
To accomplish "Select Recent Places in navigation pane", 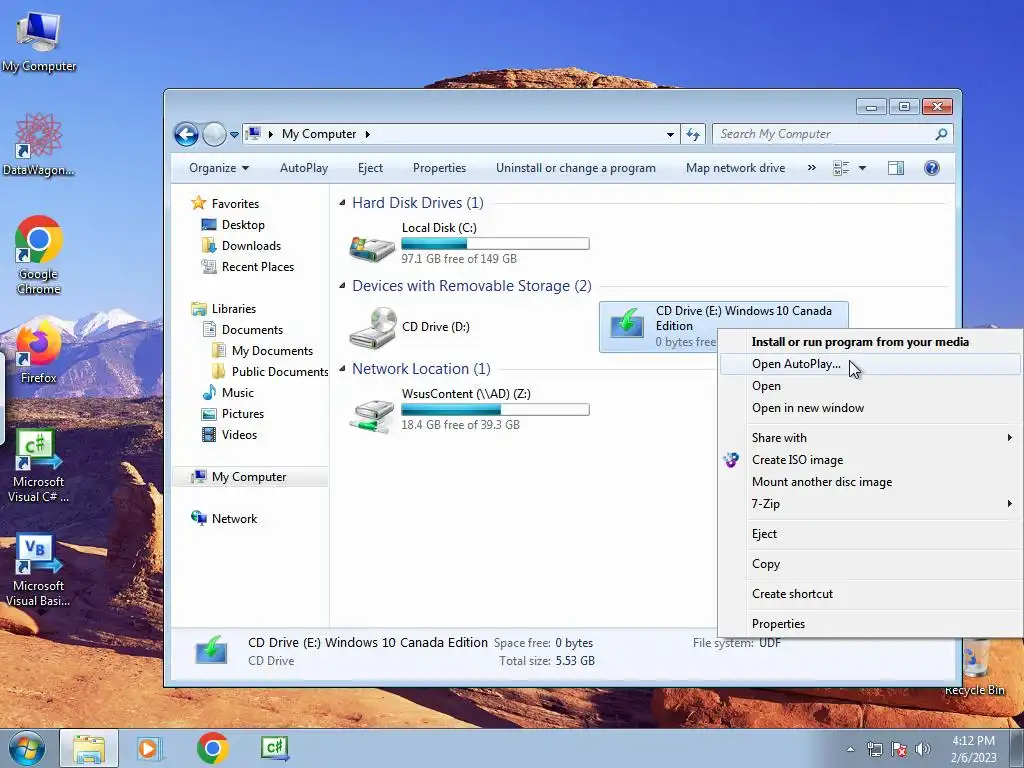I will [x=258, y=266].
